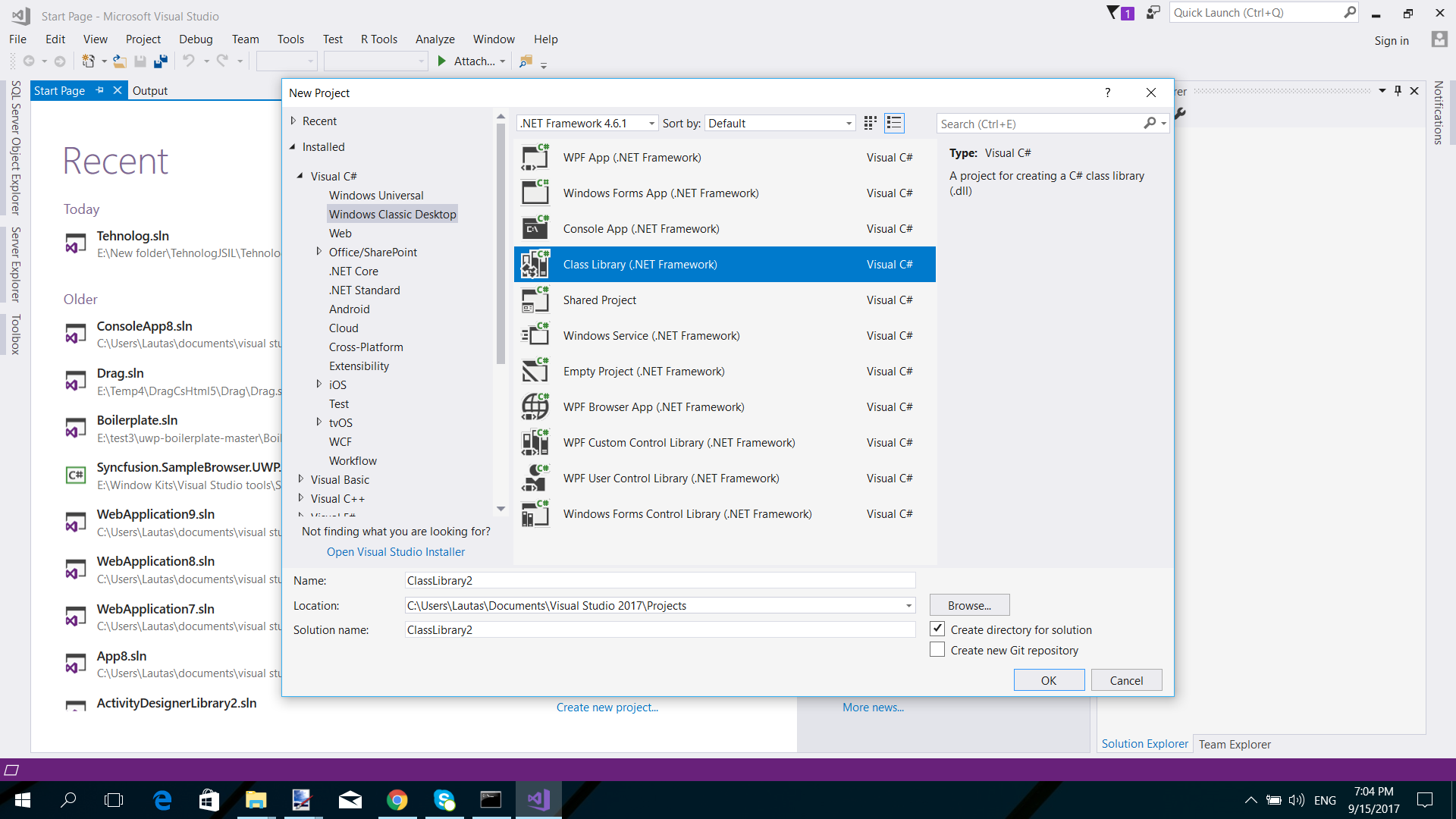
Task: Select the Windows Service template icon
Action: [x=535, y=336]
